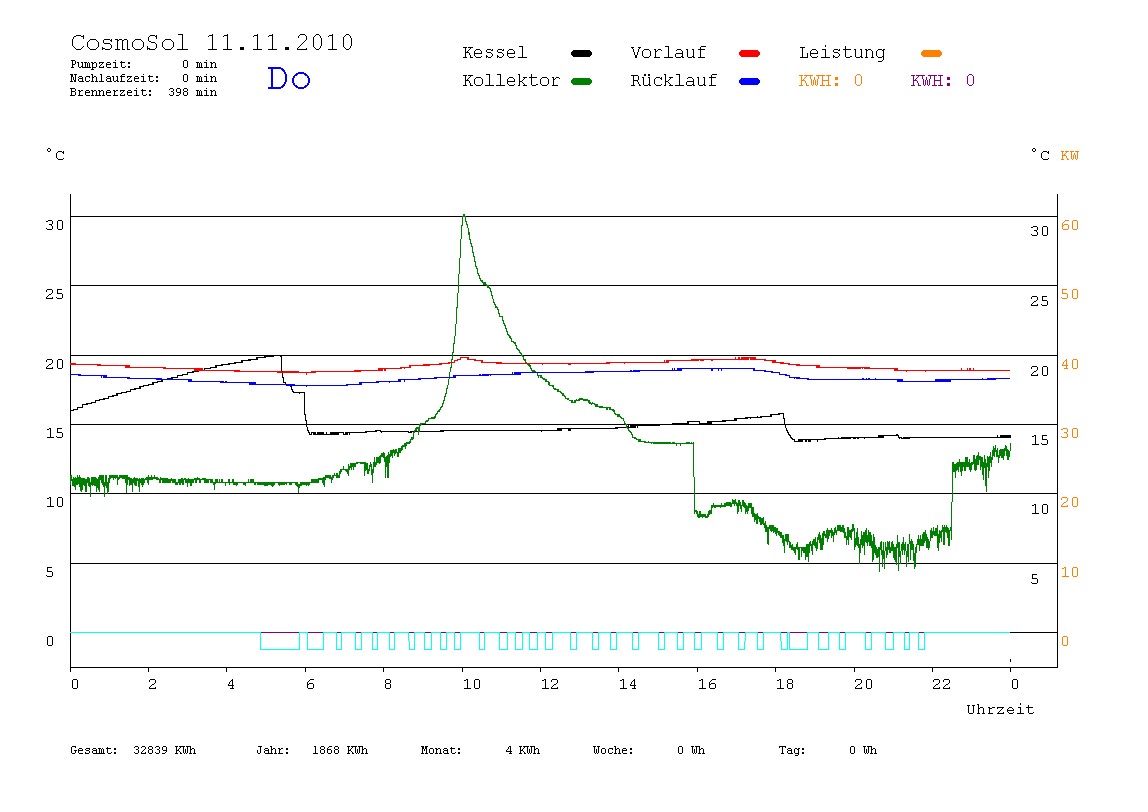Click the "0 Wh" value beside Tag
Screen dimensions: 1148x812
[863, 750]
